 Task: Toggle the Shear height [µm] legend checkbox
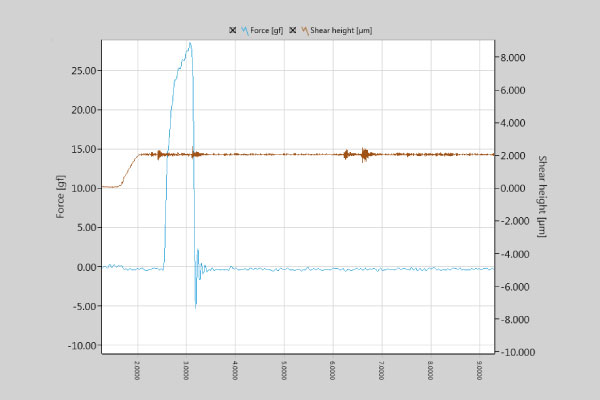[x=292, y=31]
